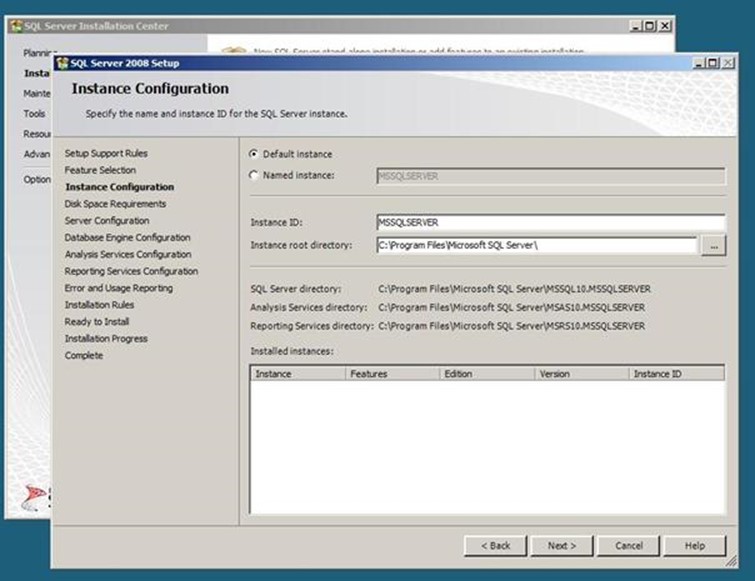Click the SQL Server Installation Center title icon
Viewport: 755px width, 581px height.
(x=17, y=26)
